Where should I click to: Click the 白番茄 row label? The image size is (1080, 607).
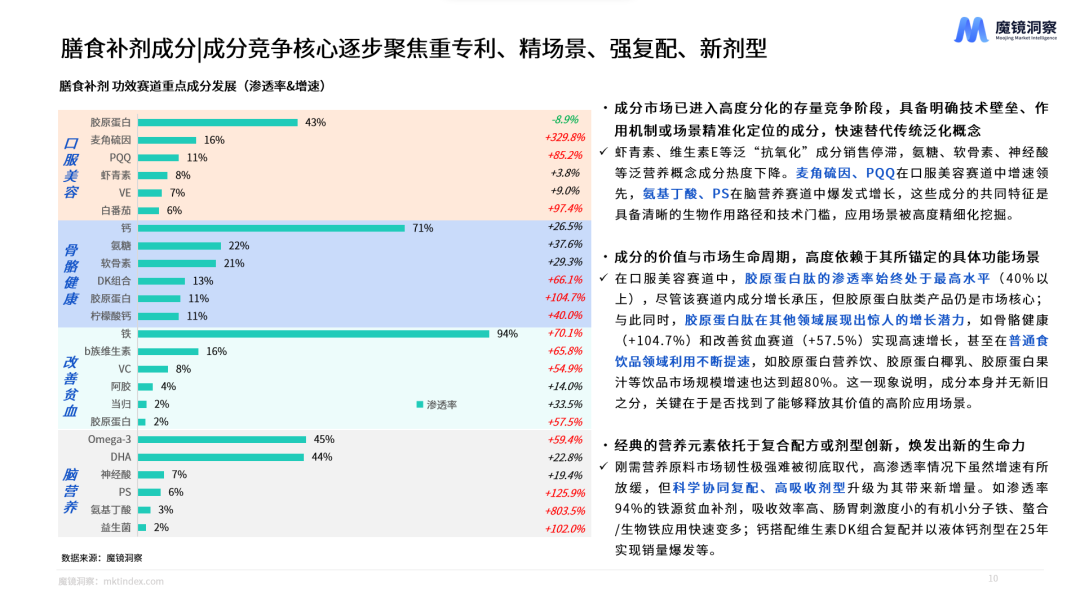tap(115, 210)
